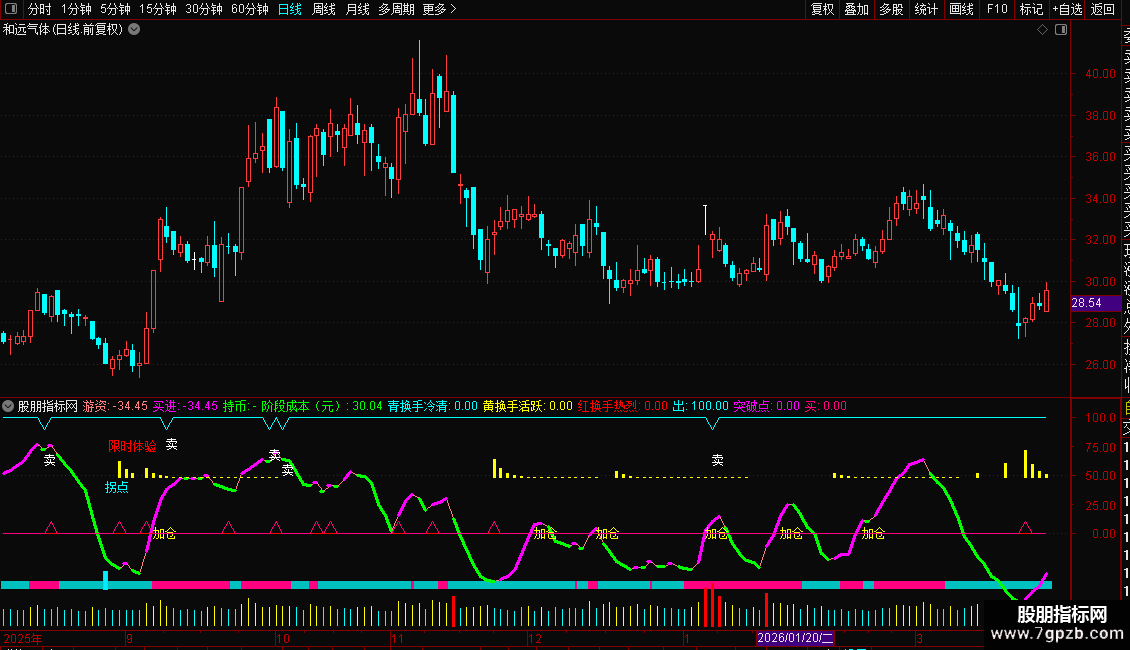
Task: Open the 多股 multi-stock view
Action: 891,9
